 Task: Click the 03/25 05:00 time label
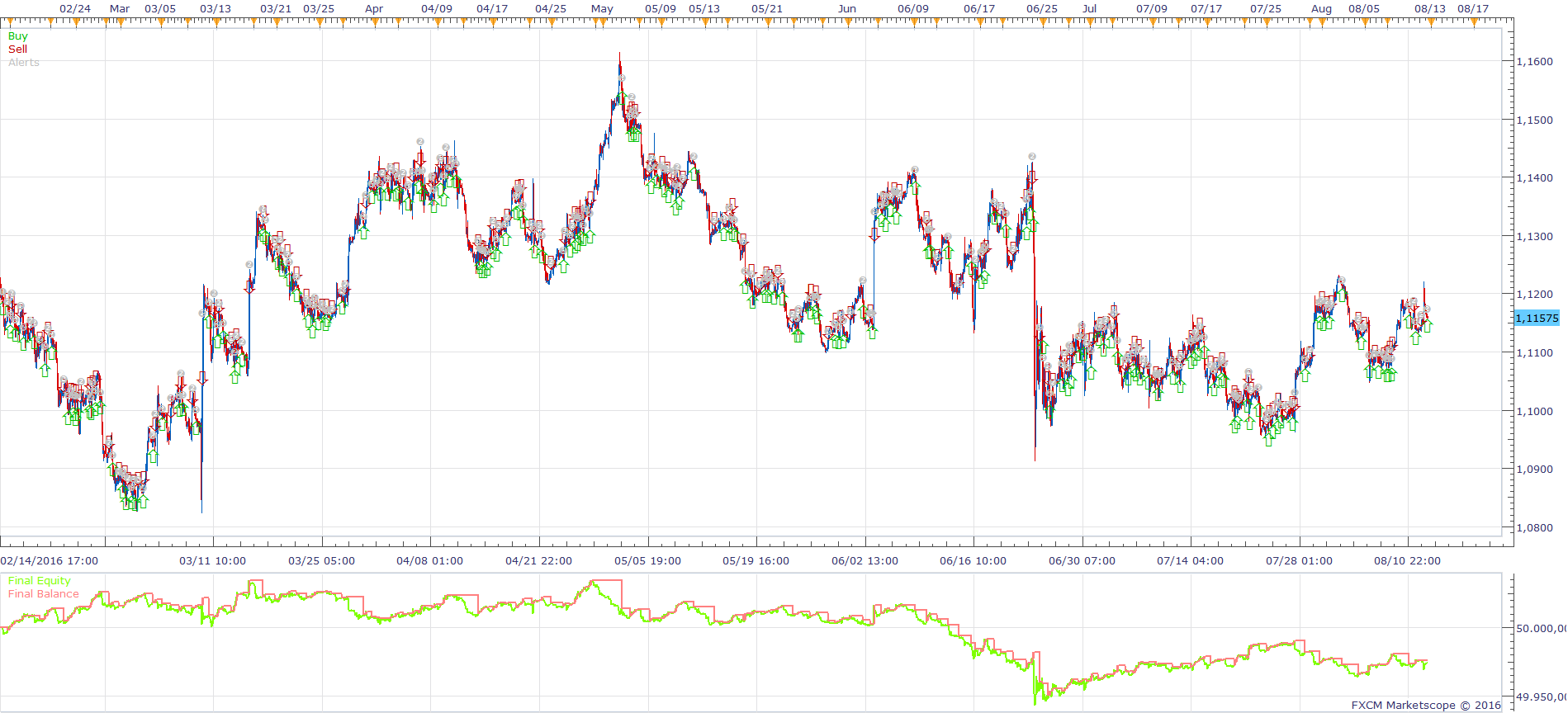[x=321, y=561]
